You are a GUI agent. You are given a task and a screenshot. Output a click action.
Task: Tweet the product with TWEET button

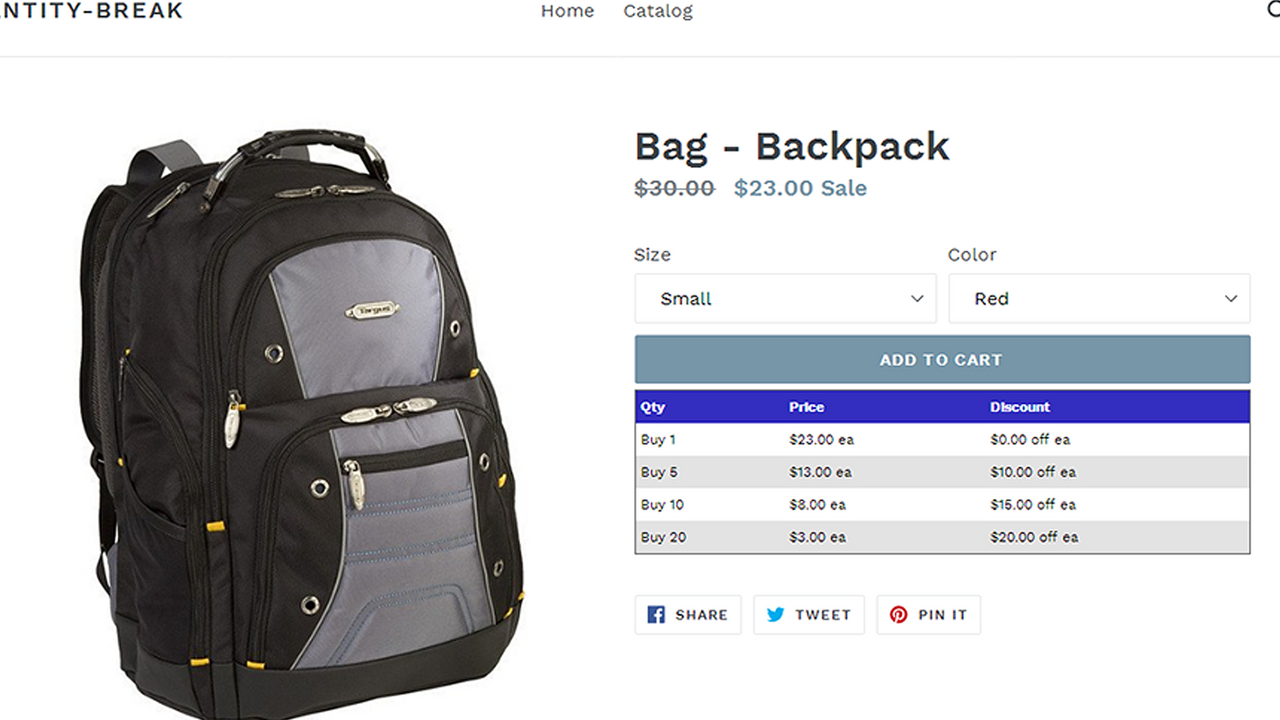click(809, 615)
